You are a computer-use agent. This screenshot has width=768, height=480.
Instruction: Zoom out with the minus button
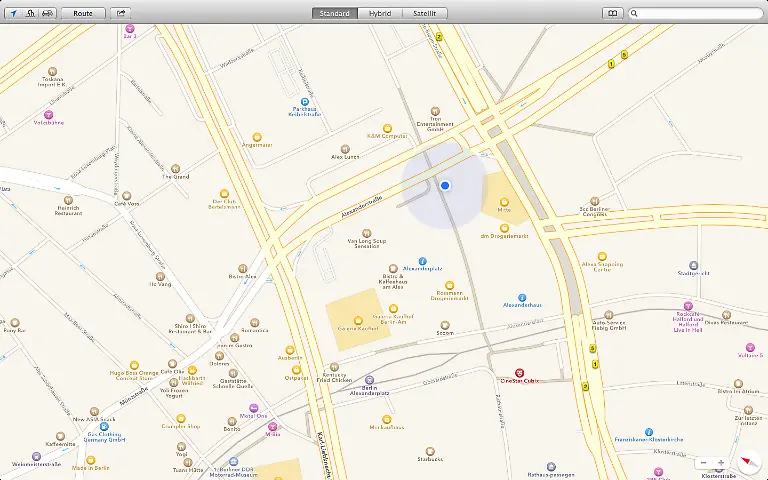tap(703, 462)
